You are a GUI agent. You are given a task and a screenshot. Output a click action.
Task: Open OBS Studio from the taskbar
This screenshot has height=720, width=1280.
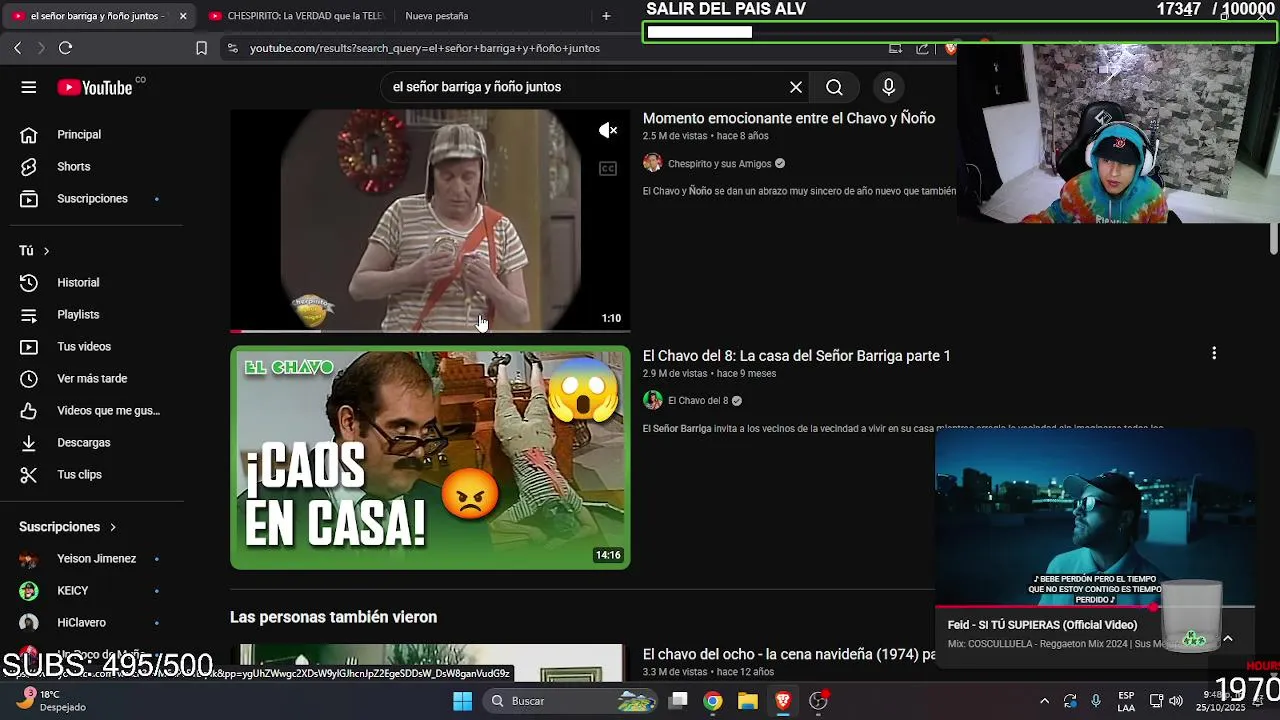818,701
